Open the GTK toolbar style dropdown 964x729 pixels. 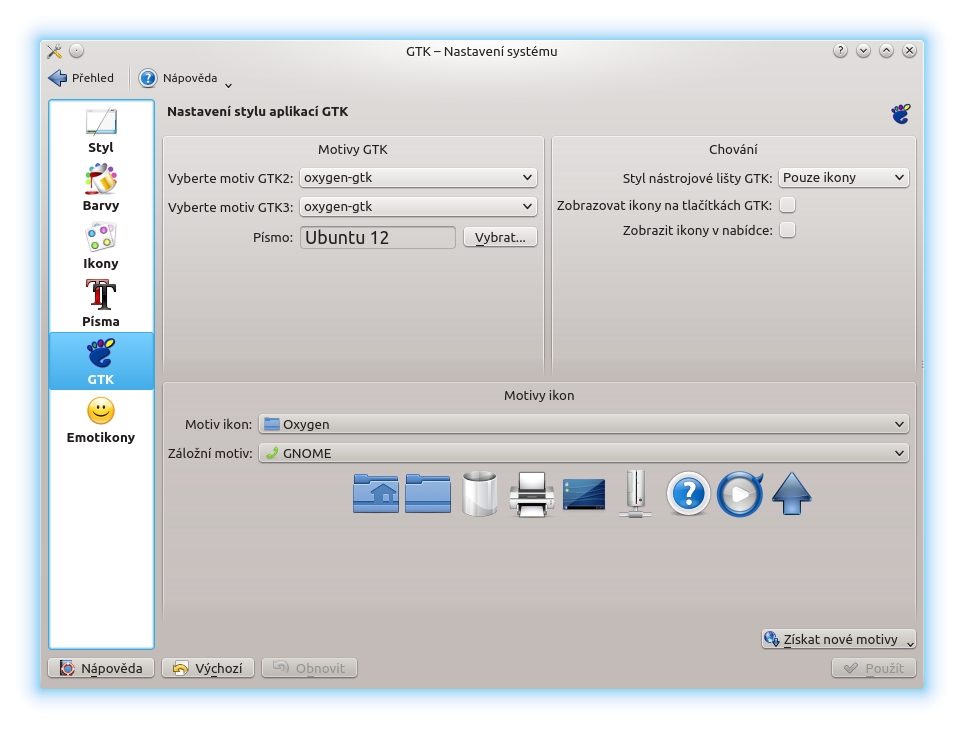844,178
